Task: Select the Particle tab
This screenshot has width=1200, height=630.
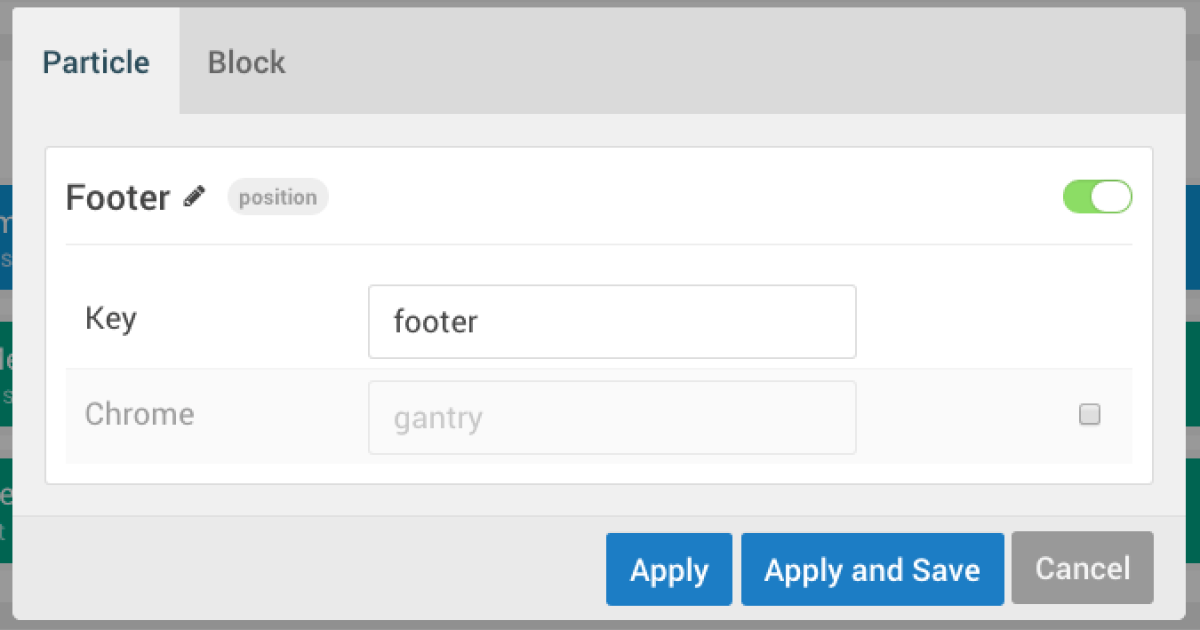Action: coord(96,62)
